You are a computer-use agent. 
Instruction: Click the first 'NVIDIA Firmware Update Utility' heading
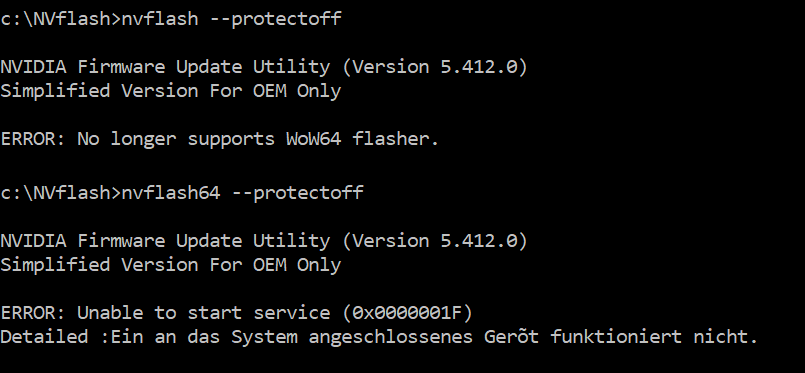[x=165, y=68]
